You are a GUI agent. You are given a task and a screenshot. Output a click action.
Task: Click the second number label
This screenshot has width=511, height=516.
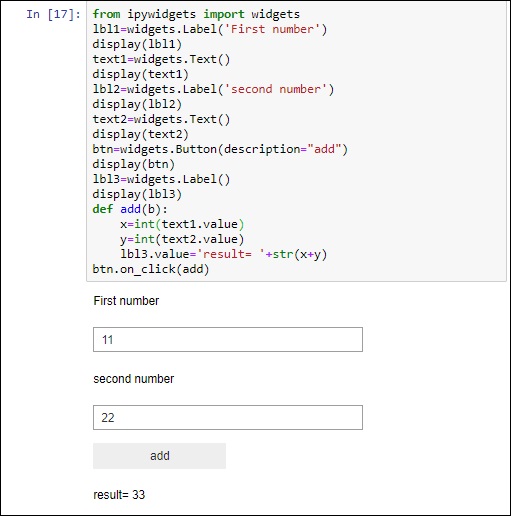[133, 379]
